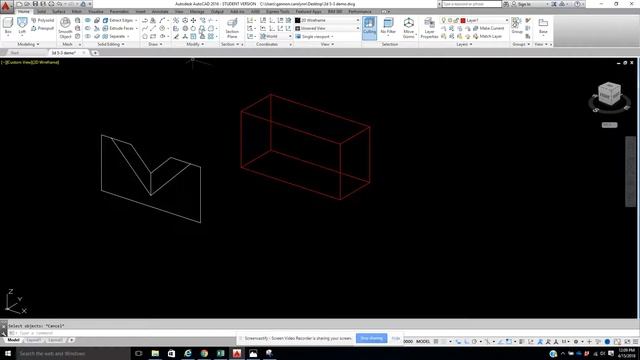
Task: Click the keyword search box in title bar
Action: click(x=472, y=4)
